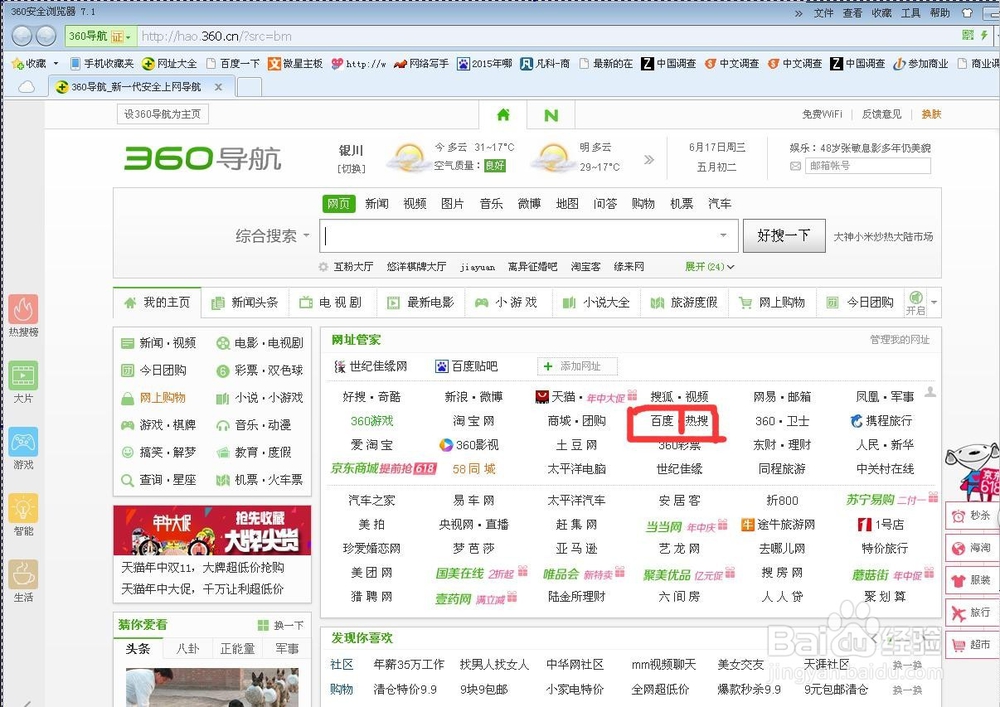The height and width of the screenshot is (707, 1000).
Task: Toggle the 开启 switch at tab bar end
Action: click(x=915, y=302)
